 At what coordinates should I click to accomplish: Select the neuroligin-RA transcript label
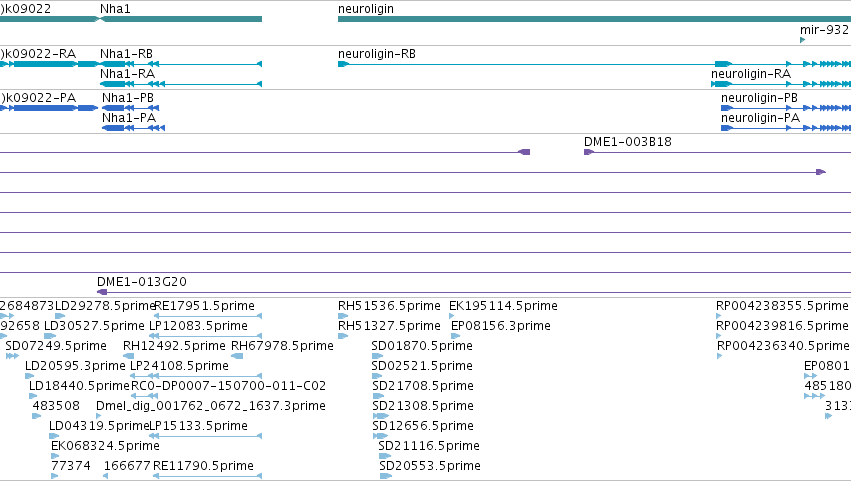click(751, 74)
